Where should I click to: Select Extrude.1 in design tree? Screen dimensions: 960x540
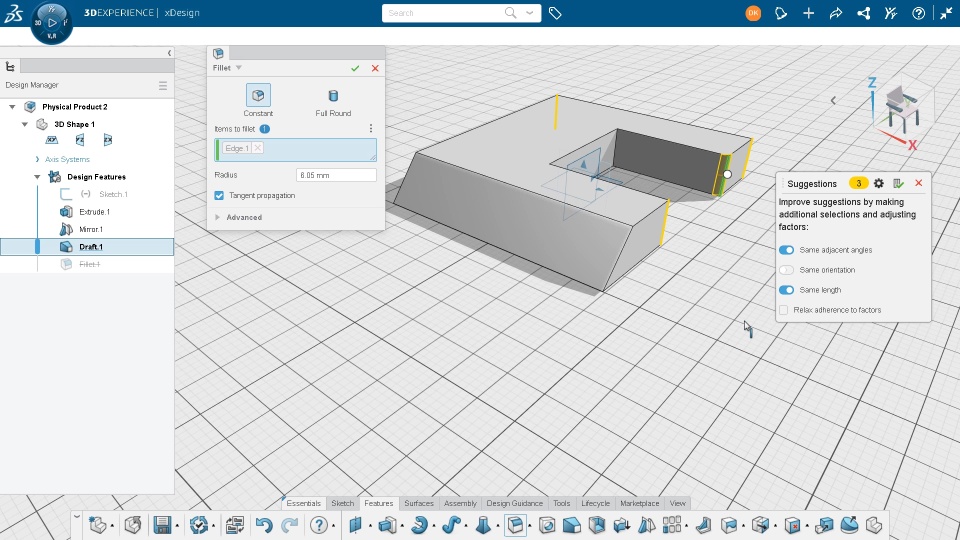tap(94, 212)
